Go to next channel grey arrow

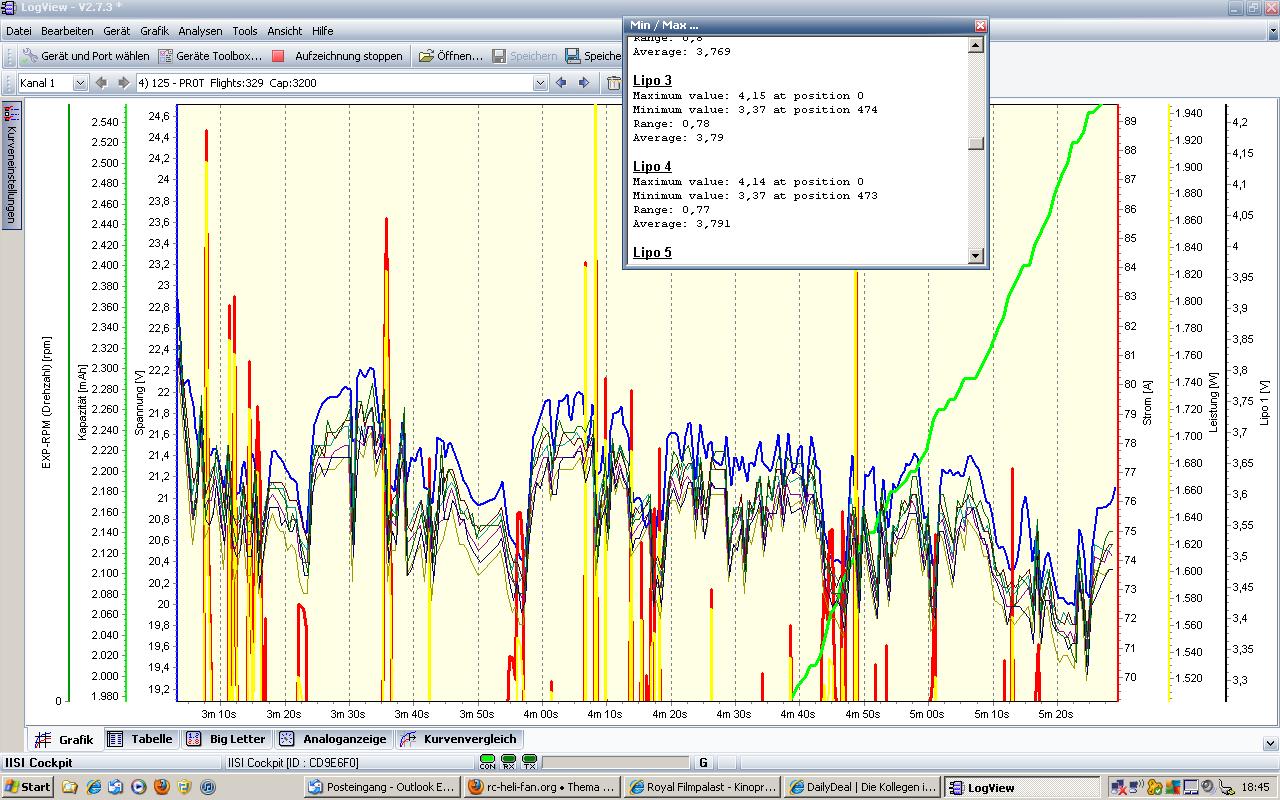coord(123,83)
